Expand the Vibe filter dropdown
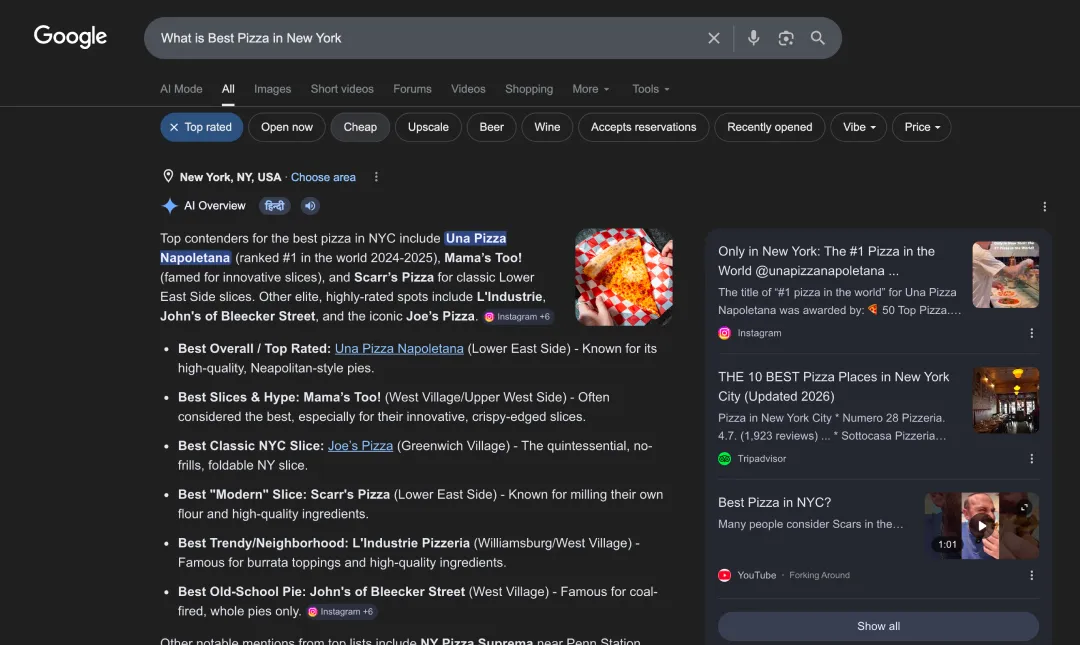The height and width of the screenshot is (645, 1080). pos(859,127)
